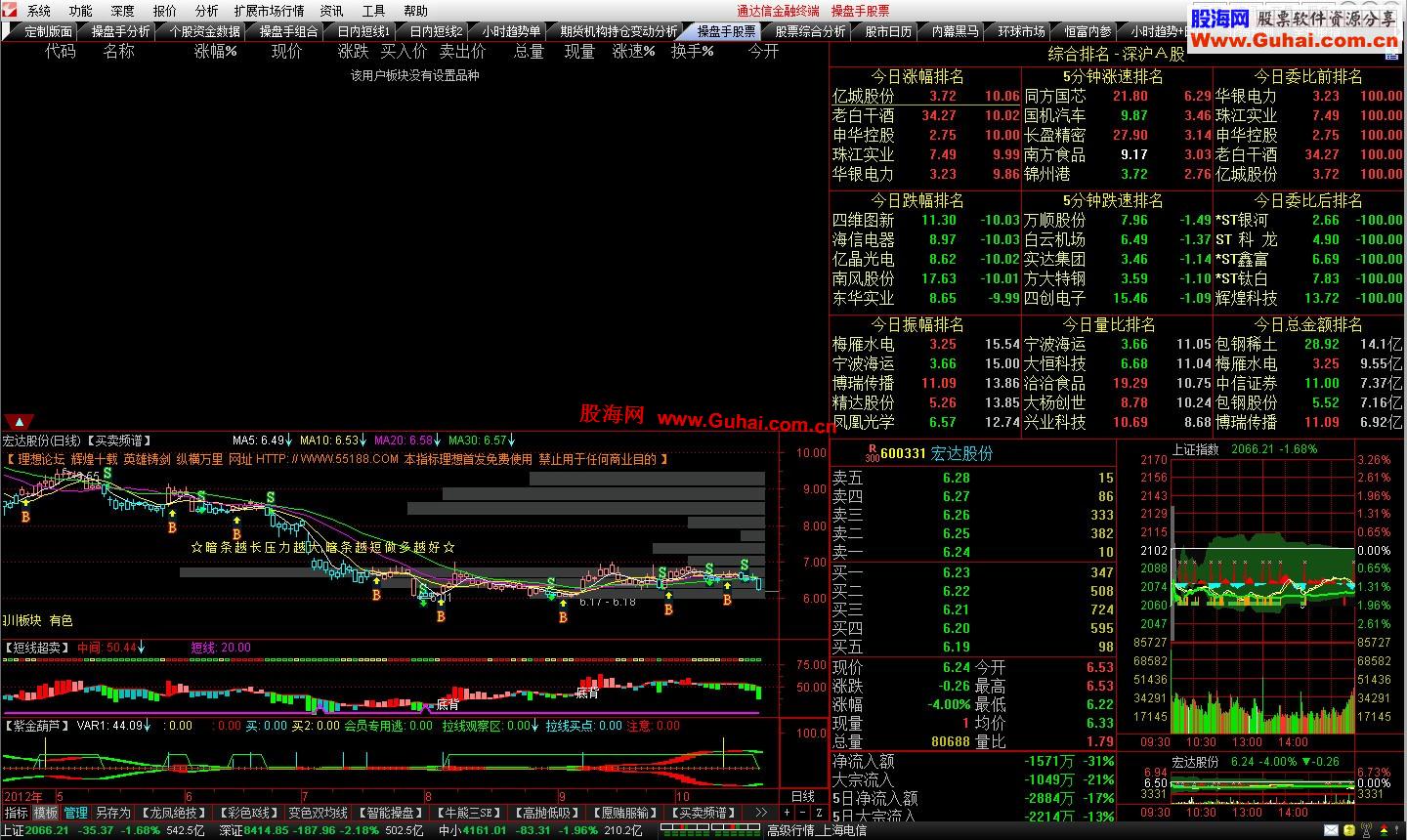
Task: Switch to 期货机构持仓变动分析 tab
Action: tap(618, 31)
